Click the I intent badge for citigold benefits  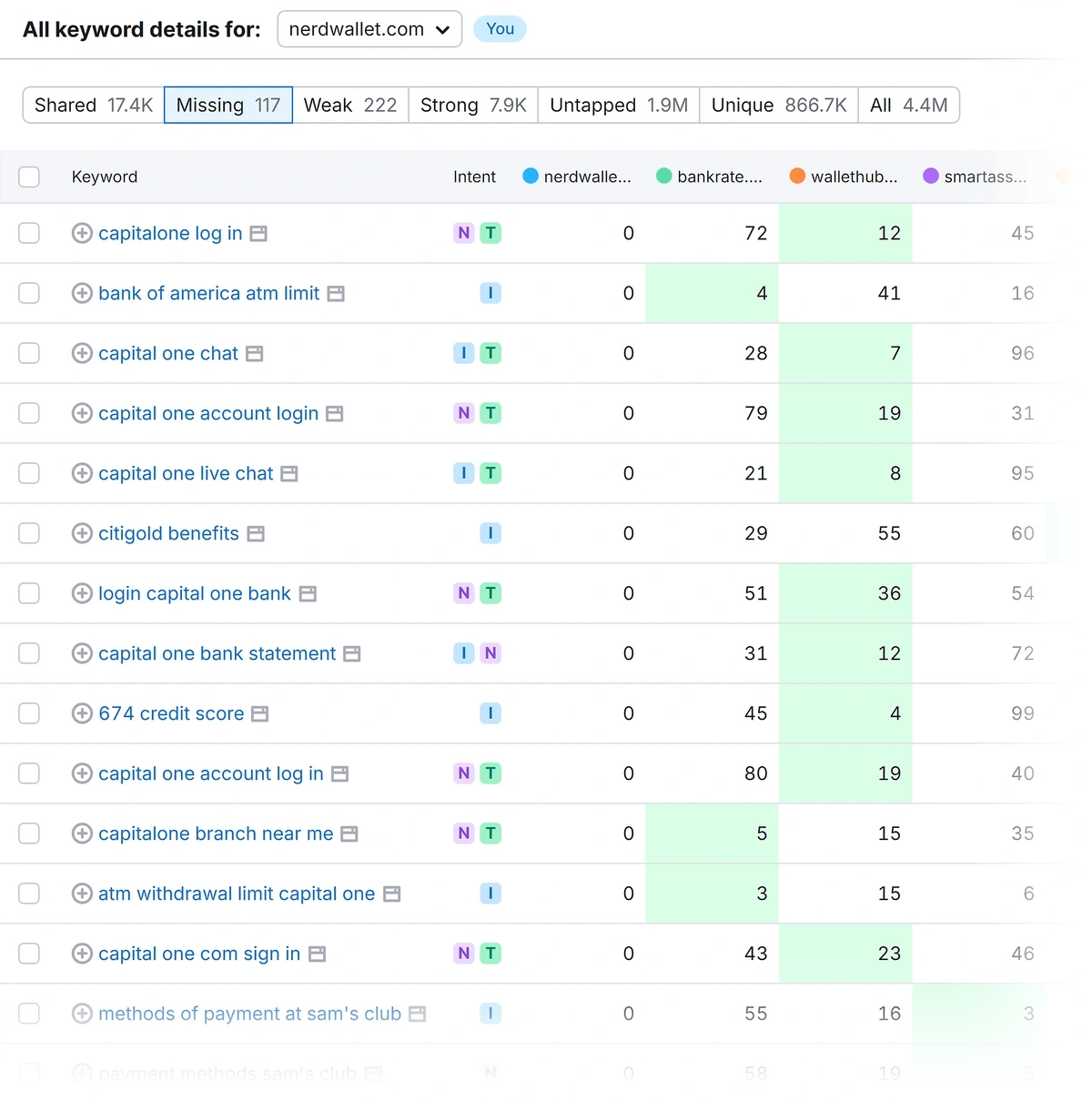pyautogui.click(x=490, y=533)
